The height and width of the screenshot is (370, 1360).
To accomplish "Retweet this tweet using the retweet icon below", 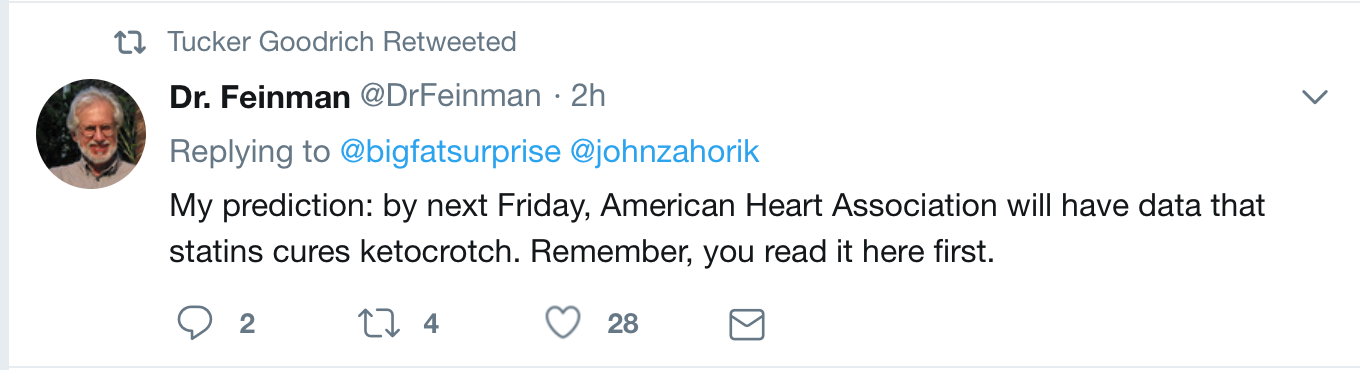I will coord(379,323).
